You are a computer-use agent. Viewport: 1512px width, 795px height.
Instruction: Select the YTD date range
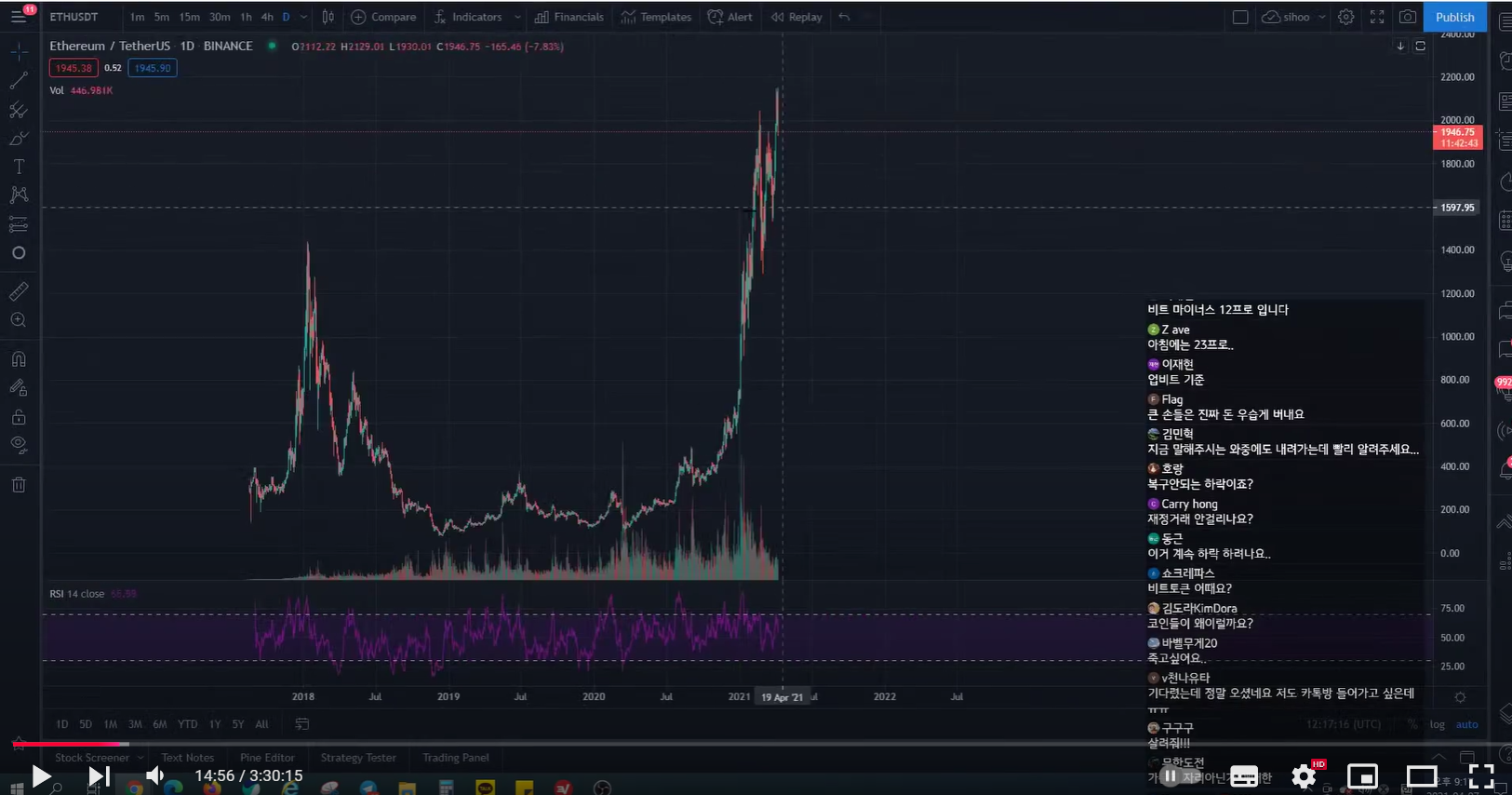coord(188,724)
